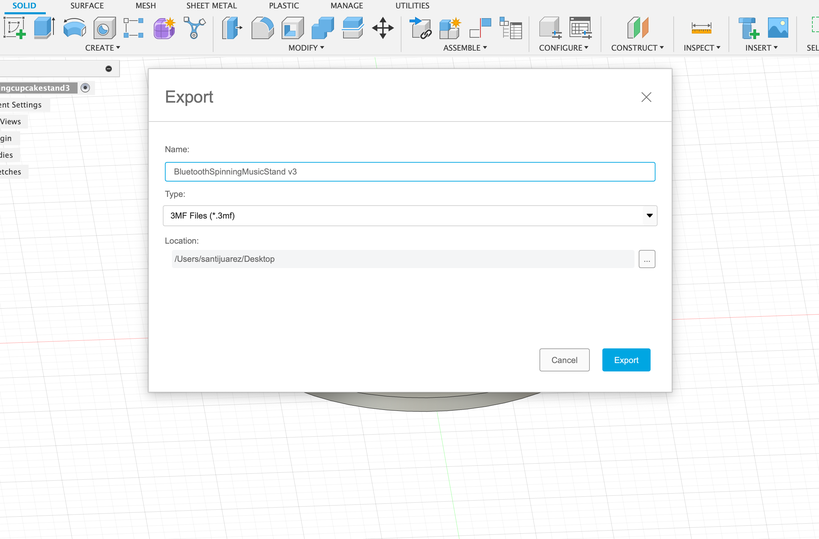Open the ASSEMBLE dropdown menu

[x=465, y=48]
